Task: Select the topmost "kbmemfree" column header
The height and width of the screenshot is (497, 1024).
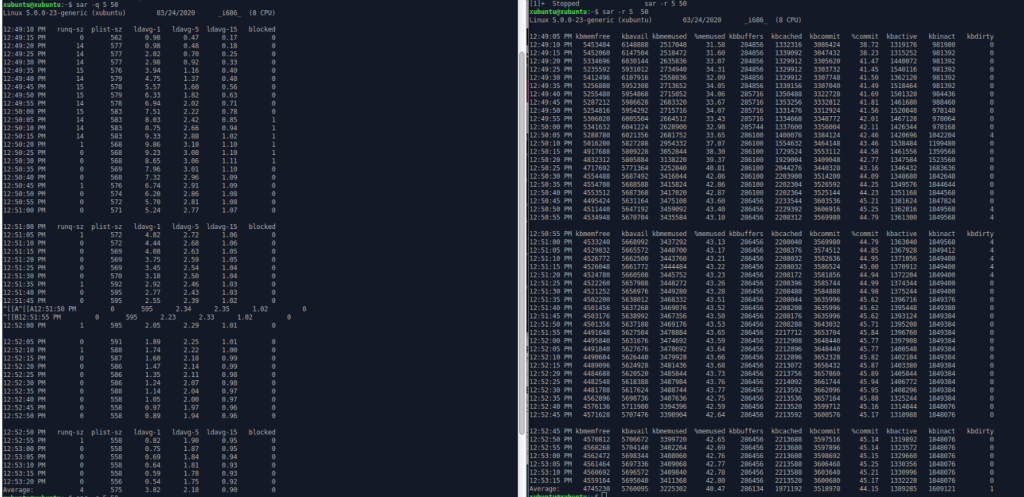Action: click(601, 35)
